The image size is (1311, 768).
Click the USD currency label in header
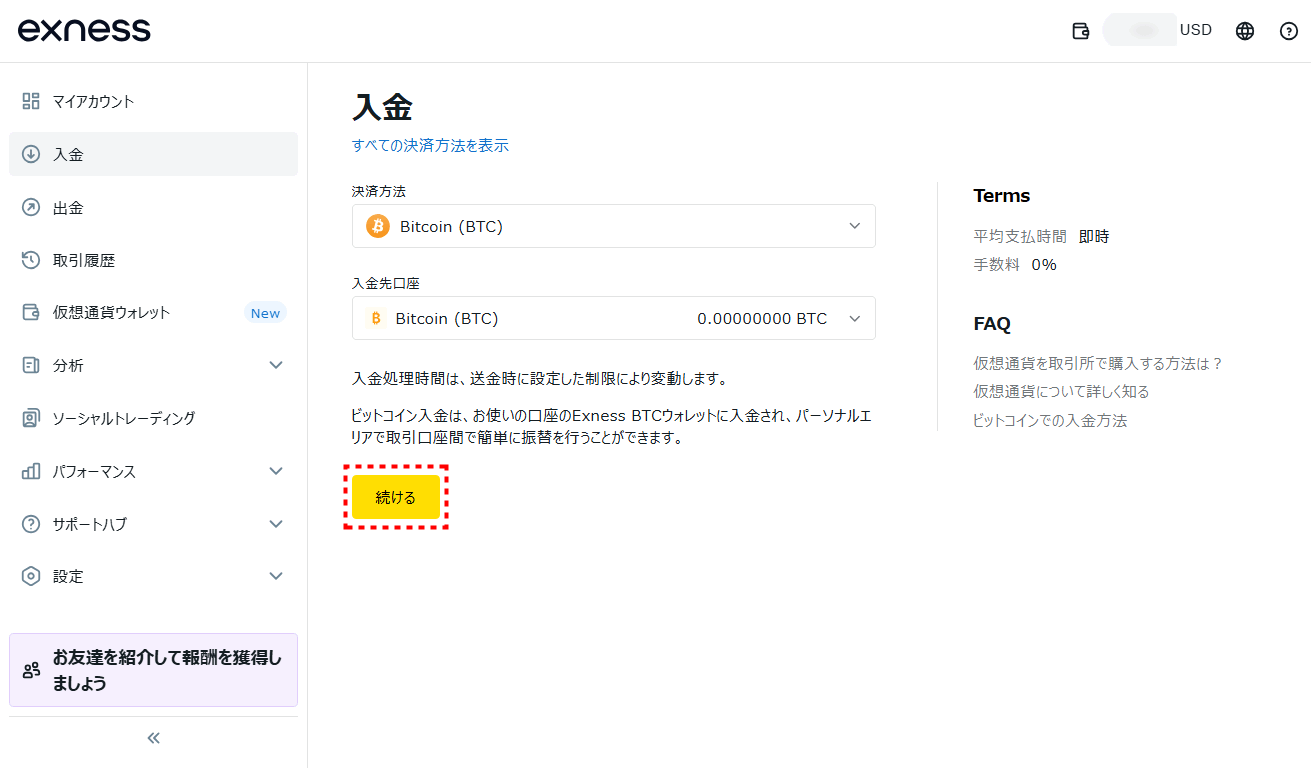[1196, 30]
